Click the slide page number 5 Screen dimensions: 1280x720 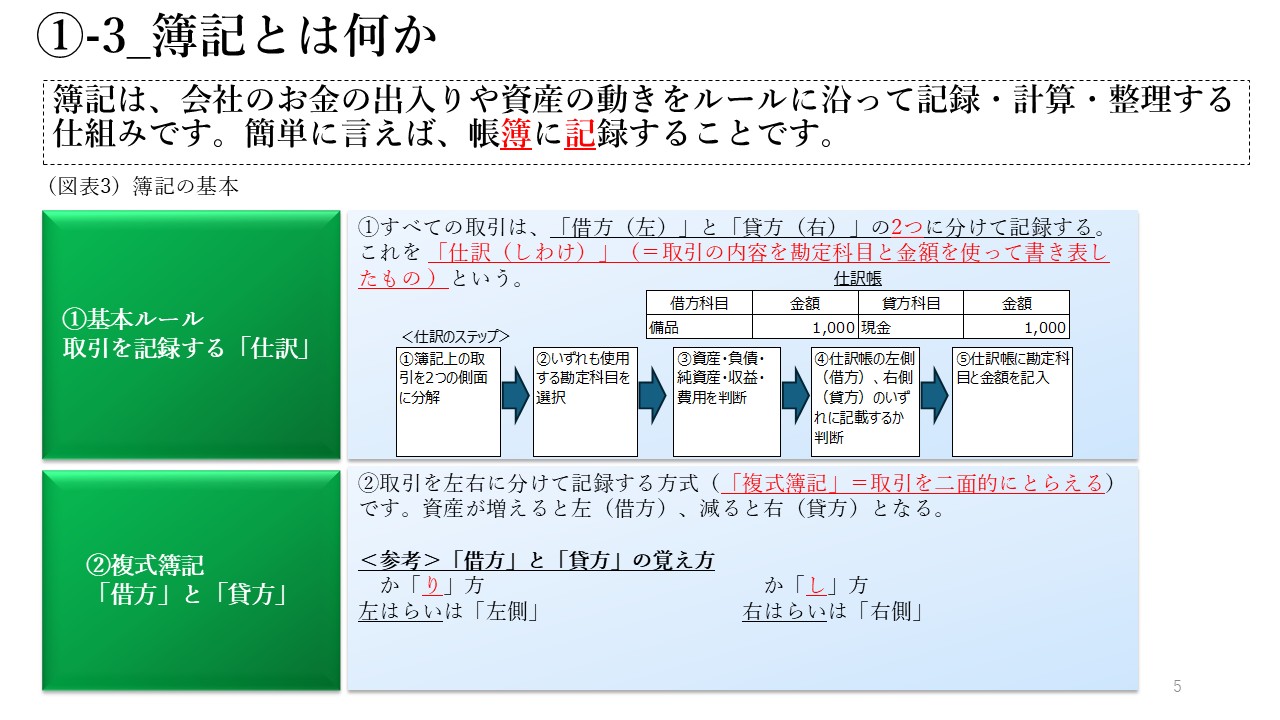1177,686
